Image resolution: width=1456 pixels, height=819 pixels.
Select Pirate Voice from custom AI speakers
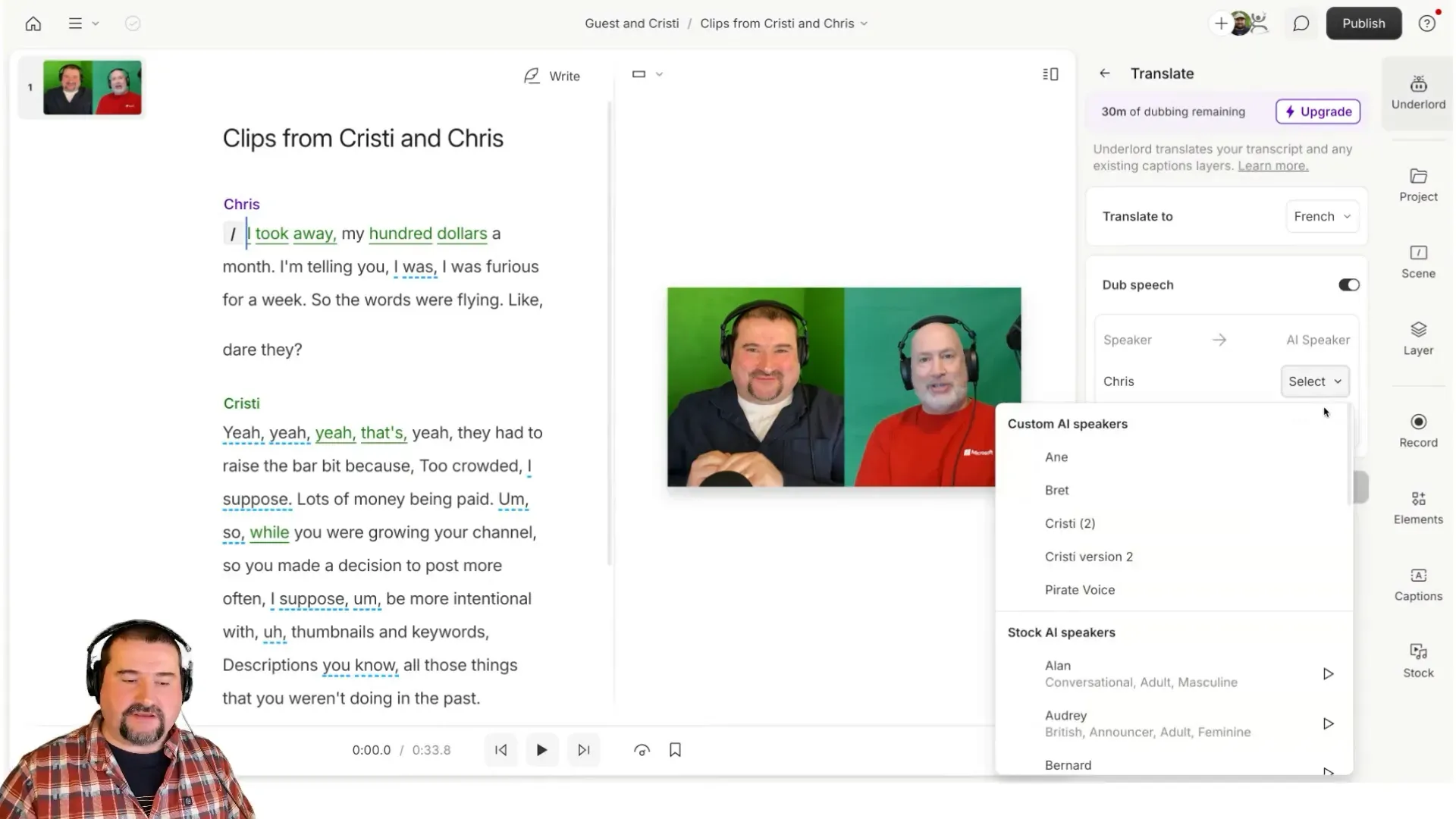tap(1080, 590)
